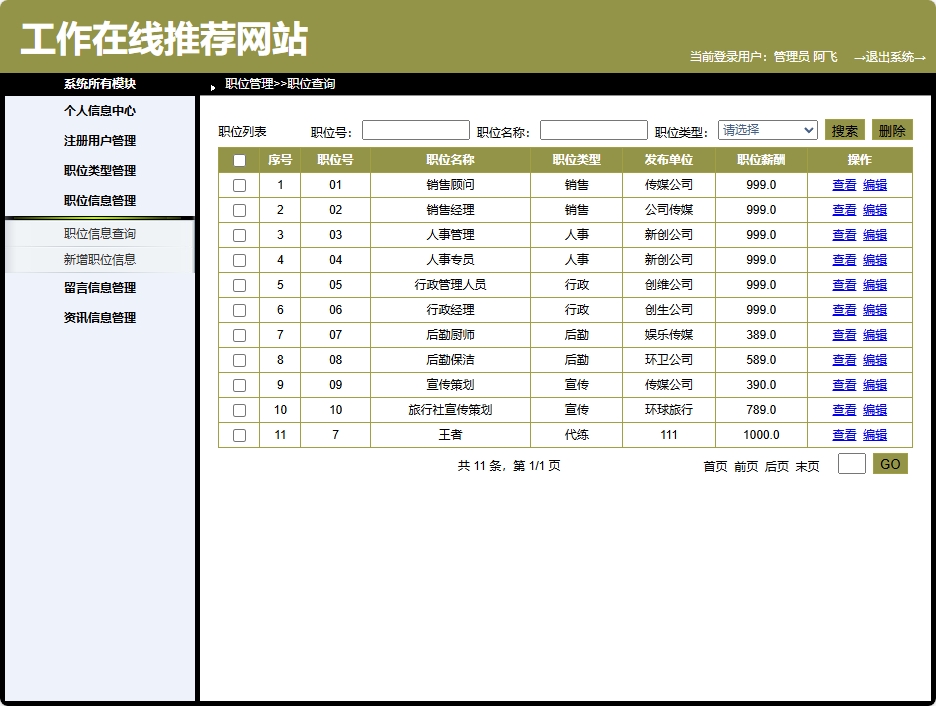Go to first page using 首页 link
Screen dimensions: 936x706
click(x=712, y=465)
